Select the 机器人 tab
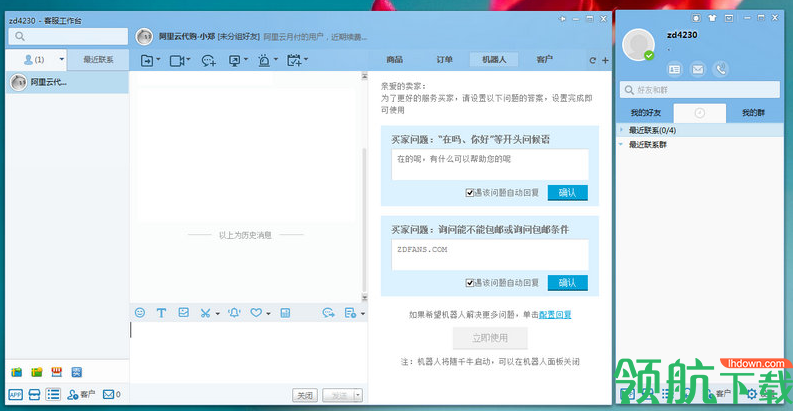The height and width of the screenshot is (411, 793). (x=494, y=60)
